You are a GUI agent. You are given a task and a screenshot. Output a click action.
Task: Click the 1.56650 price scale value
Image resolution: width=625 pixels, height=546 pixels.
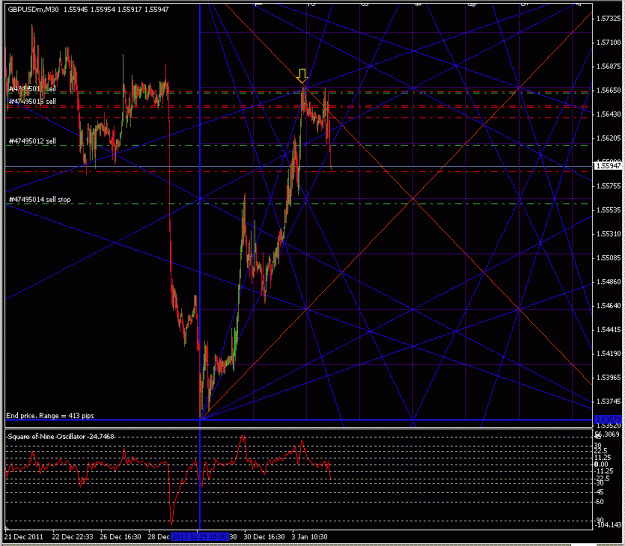click(x=609, y=90)
